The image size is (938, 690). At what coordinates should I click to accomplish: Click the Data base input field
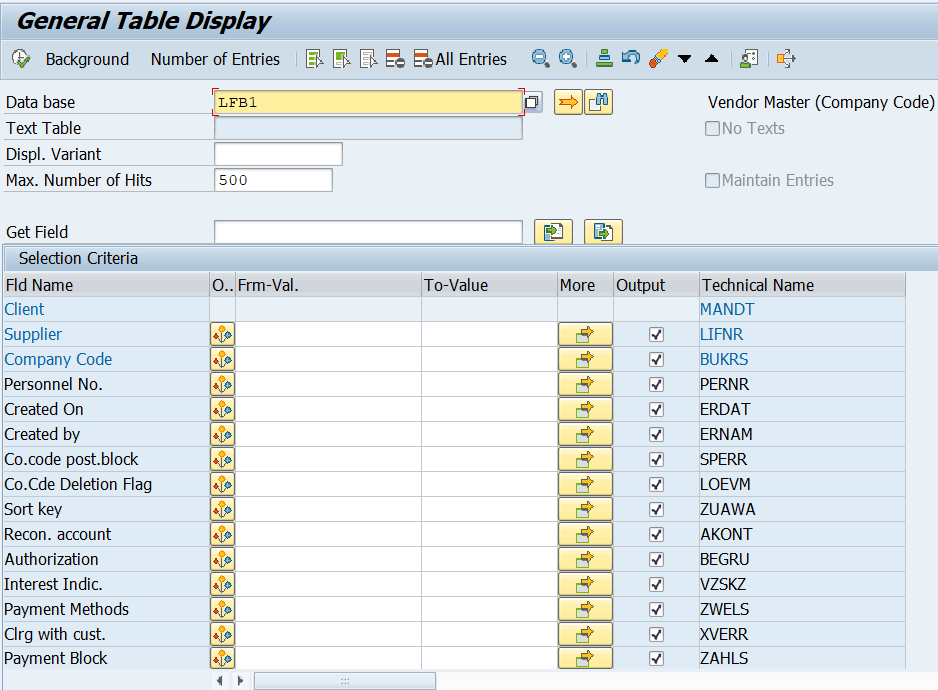368,102
